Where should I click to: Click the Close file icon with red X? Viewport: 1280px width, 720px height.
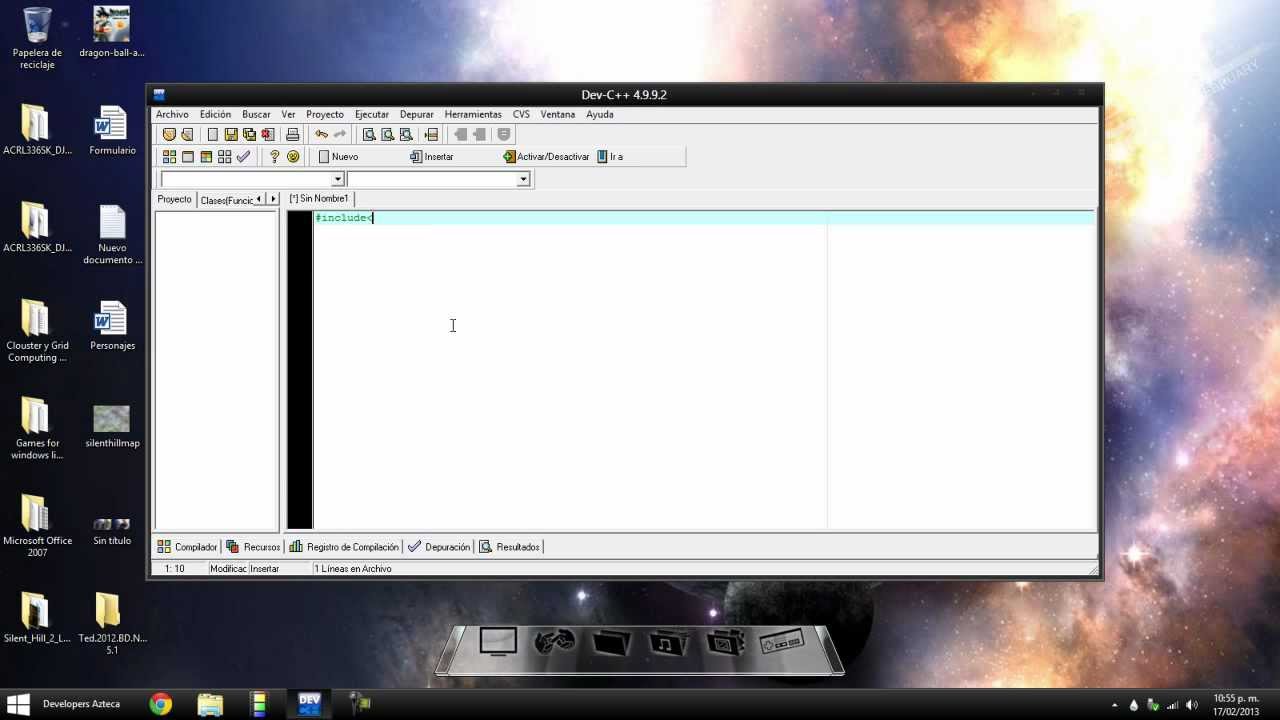[267, 134]
